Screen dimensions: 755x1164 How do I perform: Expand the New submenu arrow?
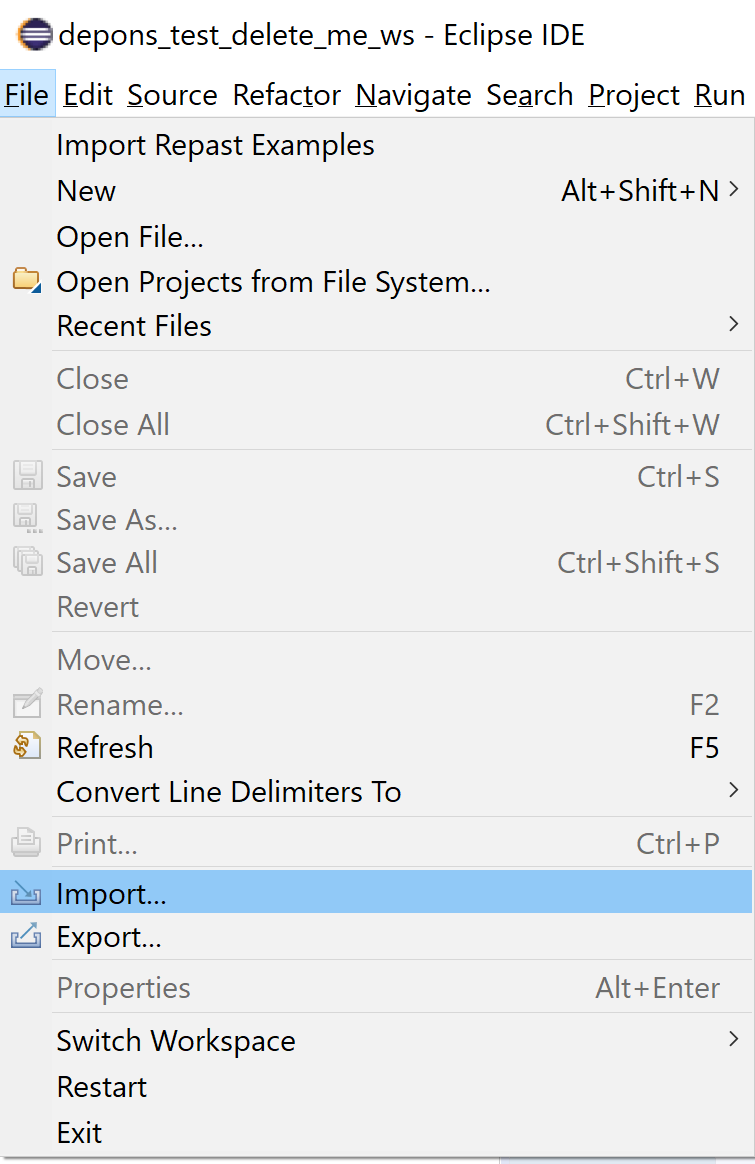click(x=733, y=189)
